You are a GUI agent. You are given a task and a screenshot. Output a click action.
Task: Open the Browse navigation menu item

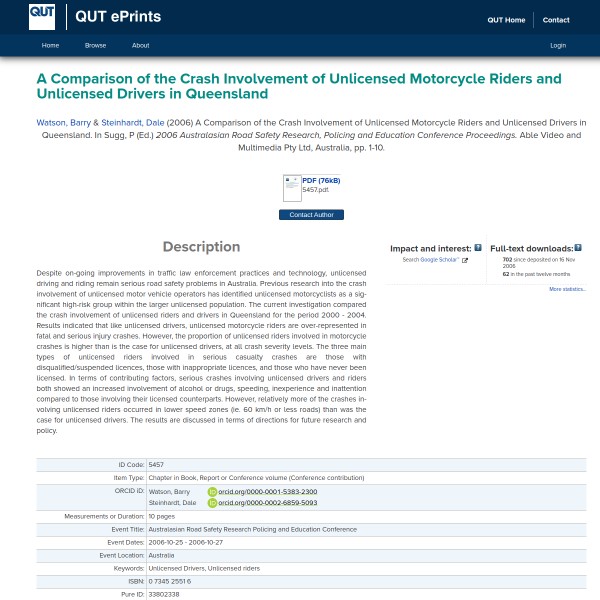coord(95,45)
